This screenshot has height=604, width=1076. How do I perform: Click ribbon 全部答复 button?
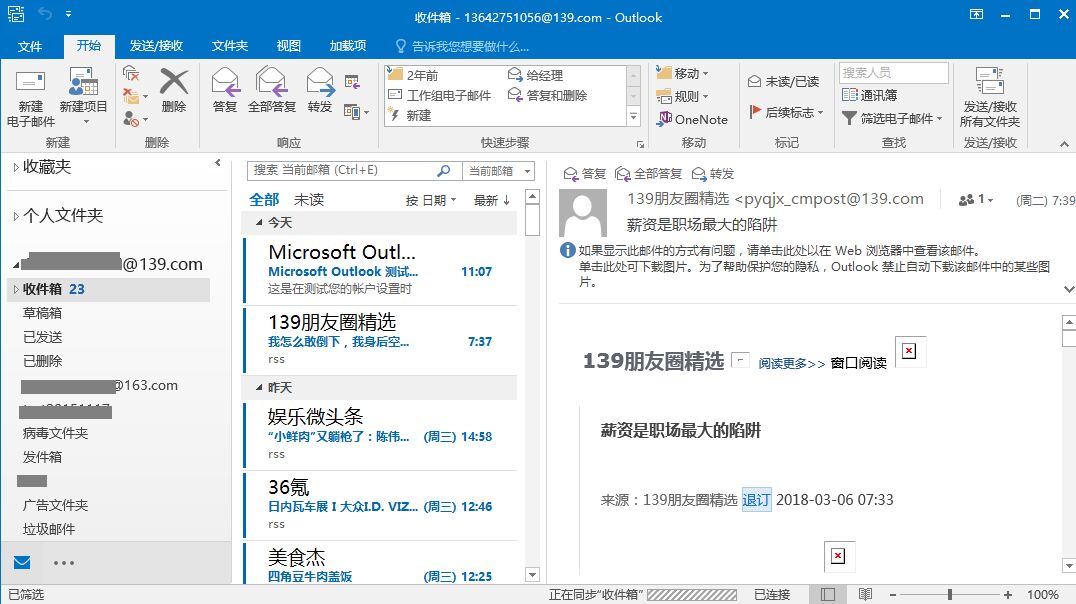click(272, 91)
